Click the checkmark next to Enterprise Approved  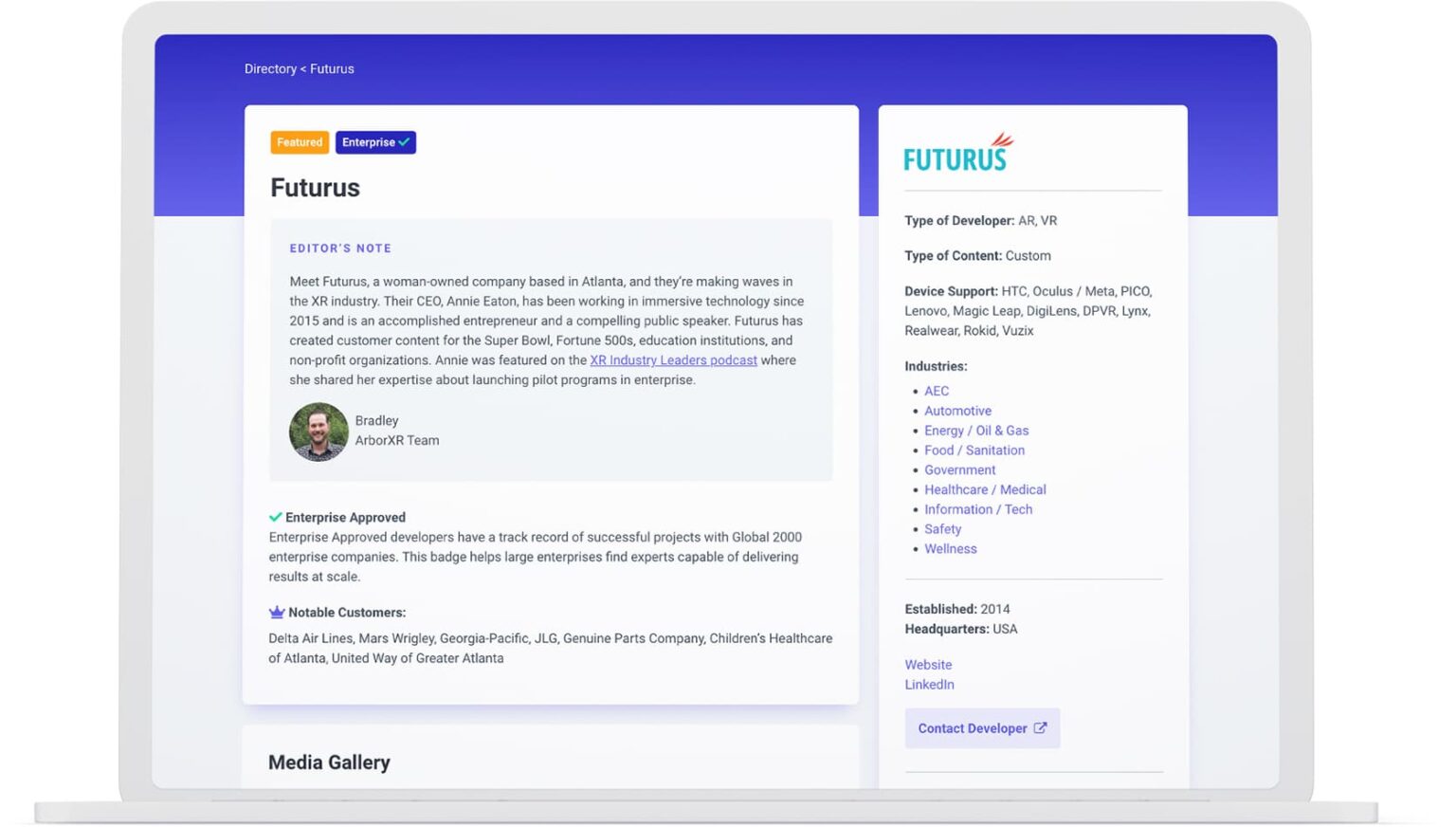click(275, 517)
